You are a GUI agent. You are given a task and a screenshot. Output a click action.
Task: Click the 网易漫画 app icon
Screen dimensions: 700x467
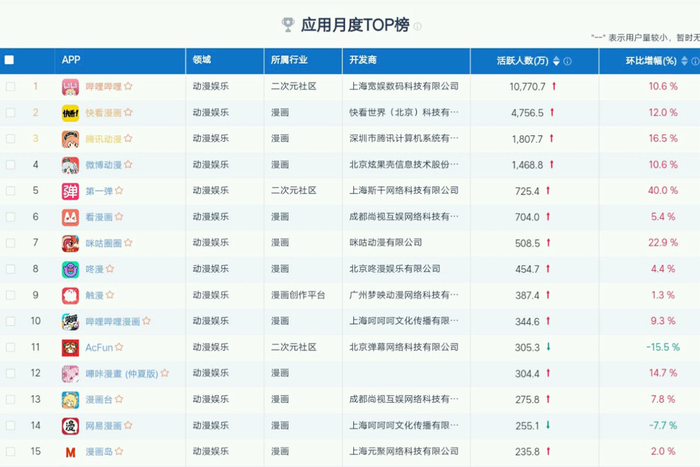(x=71, y=426)
